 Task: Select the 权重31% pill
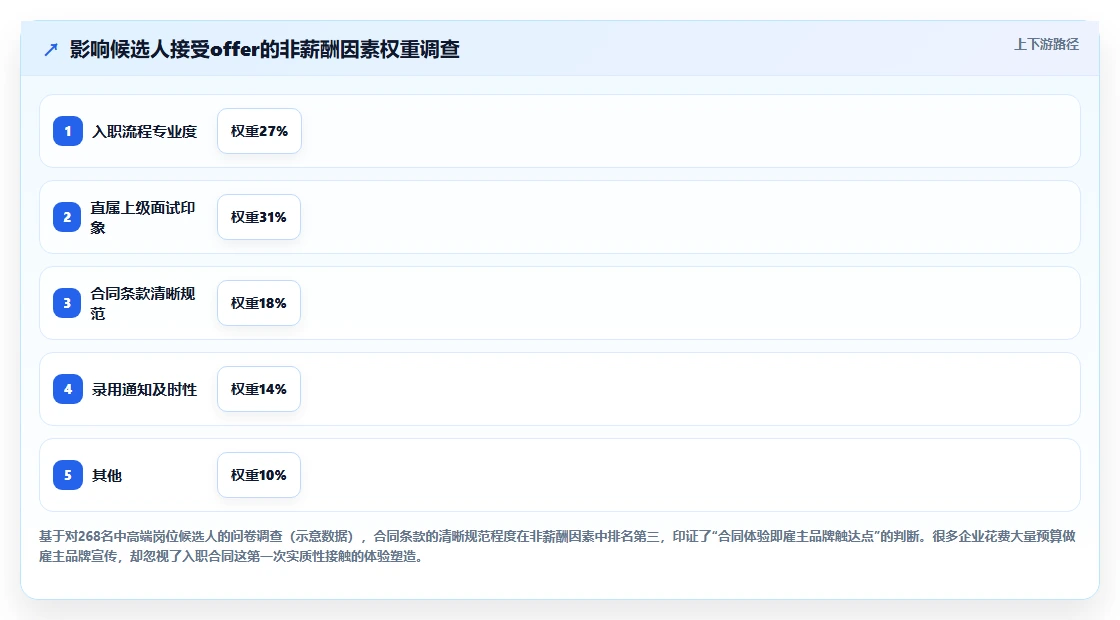pos(259,217)
